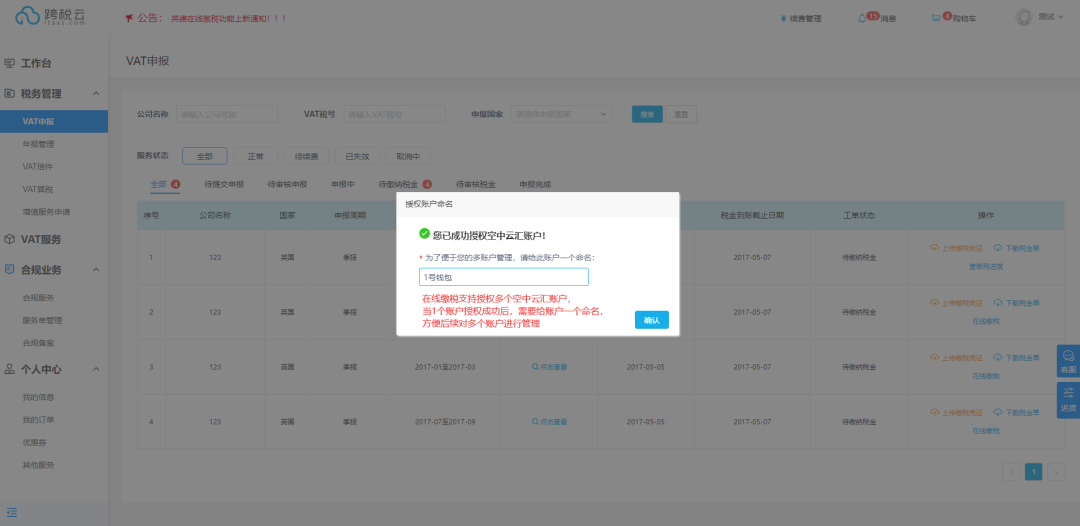This screenshot has width=1080, height=526.
Task: Click the 工作台 monitor icon in sidebar
Action: [10, 63]
